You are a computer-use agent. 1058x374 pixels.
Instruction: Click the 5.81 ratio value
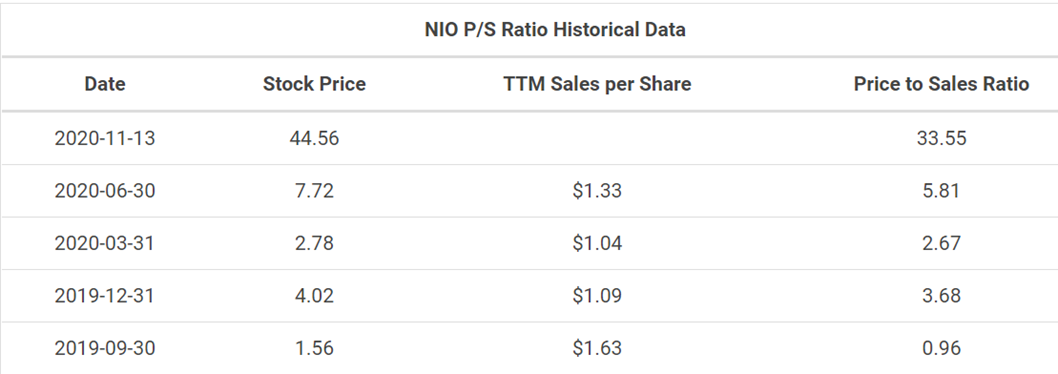(941, 191)
